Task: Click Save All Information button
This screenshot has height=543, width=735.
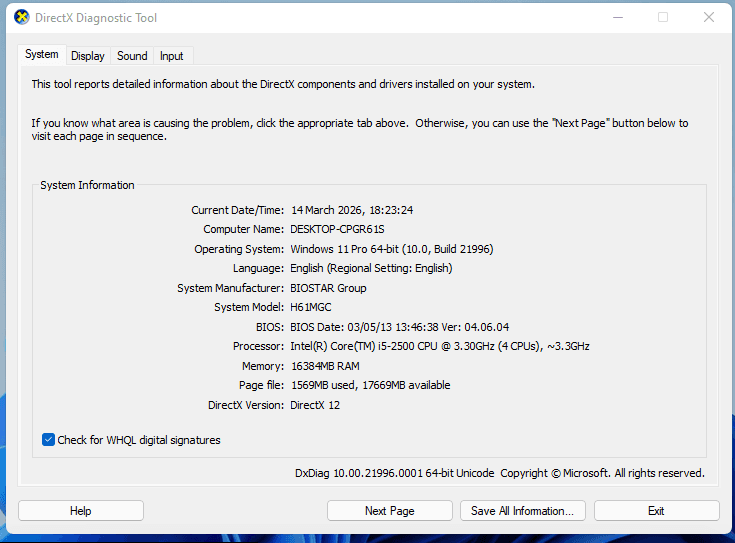Action: click(523, 511)
